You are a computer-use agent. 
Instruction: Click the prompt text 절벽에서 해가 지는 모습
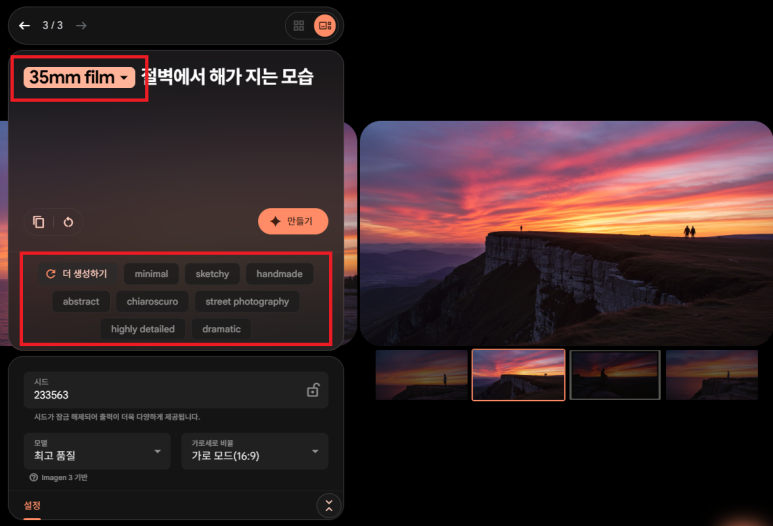click(x=227, y=77)
